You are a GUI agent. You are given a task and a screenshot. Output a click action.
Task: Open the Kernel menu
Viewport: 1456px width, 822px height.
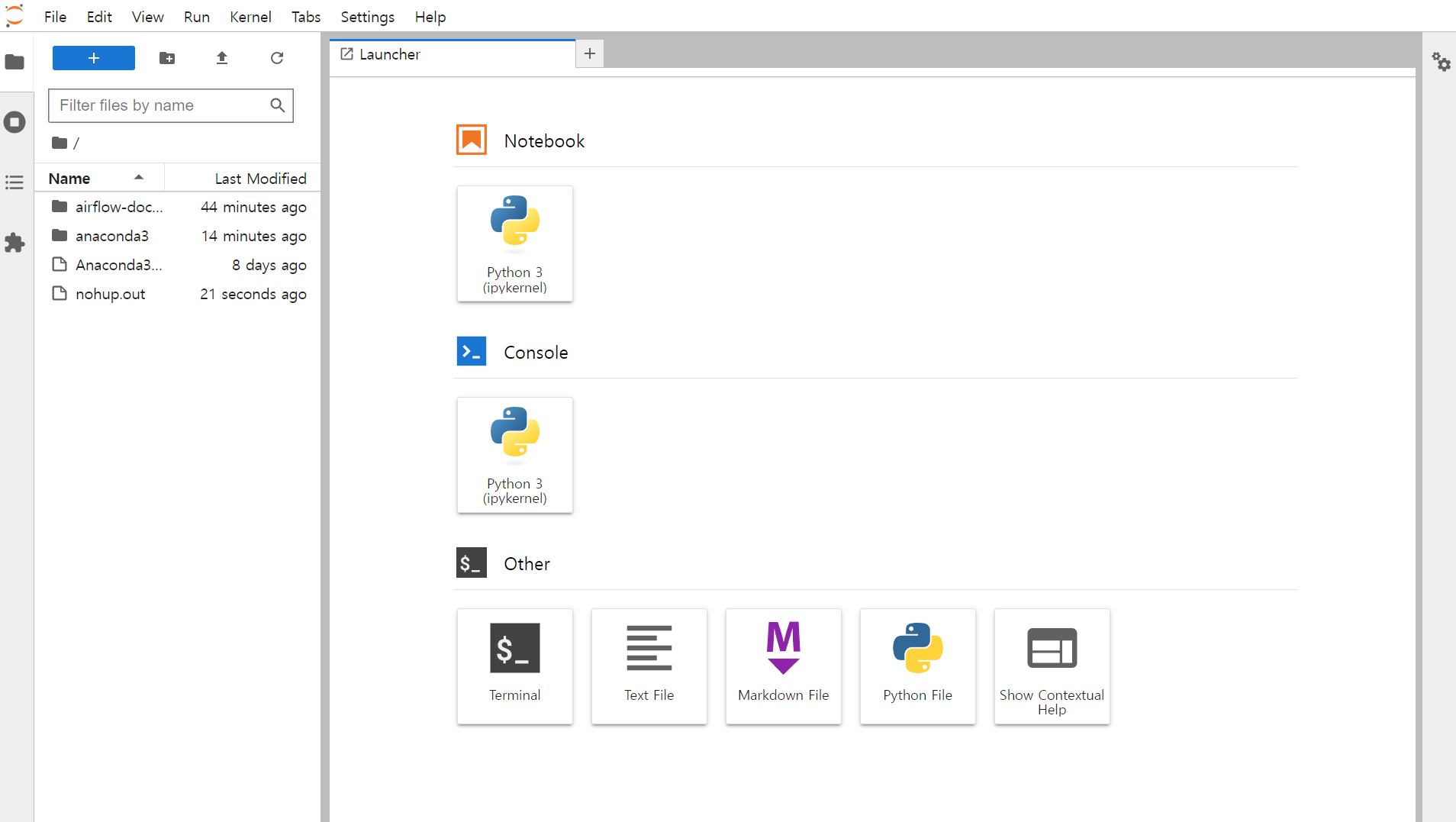pos(250,17)
